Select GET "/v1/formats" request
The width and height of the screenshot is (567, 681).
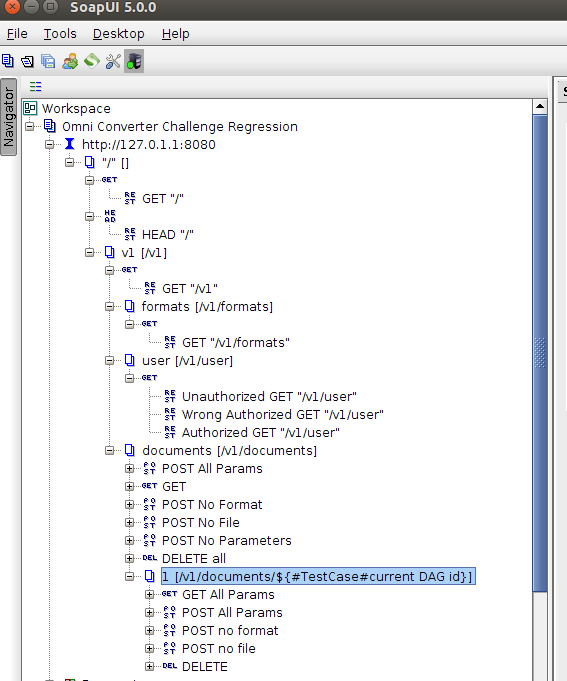click(236, 343)
